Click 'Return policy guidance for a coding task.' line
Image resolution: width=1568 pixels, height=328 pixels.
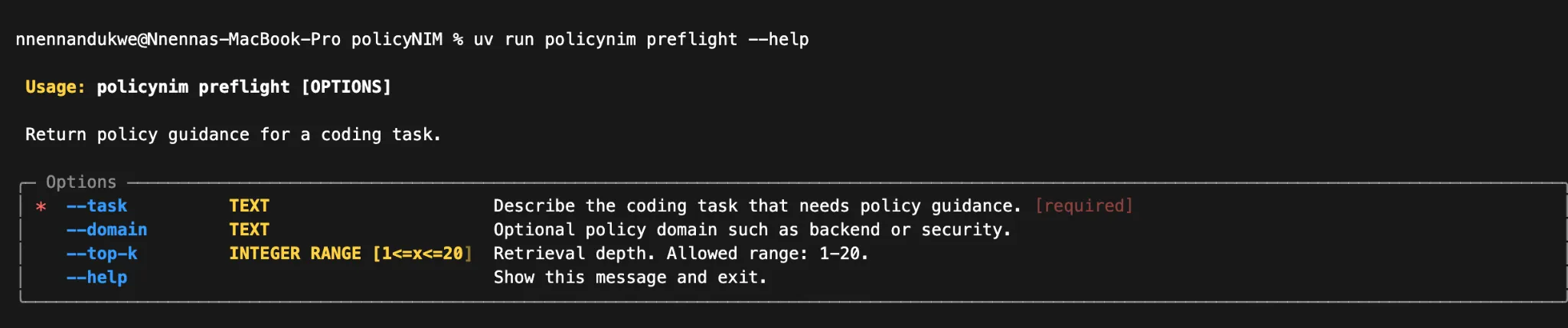233,134
